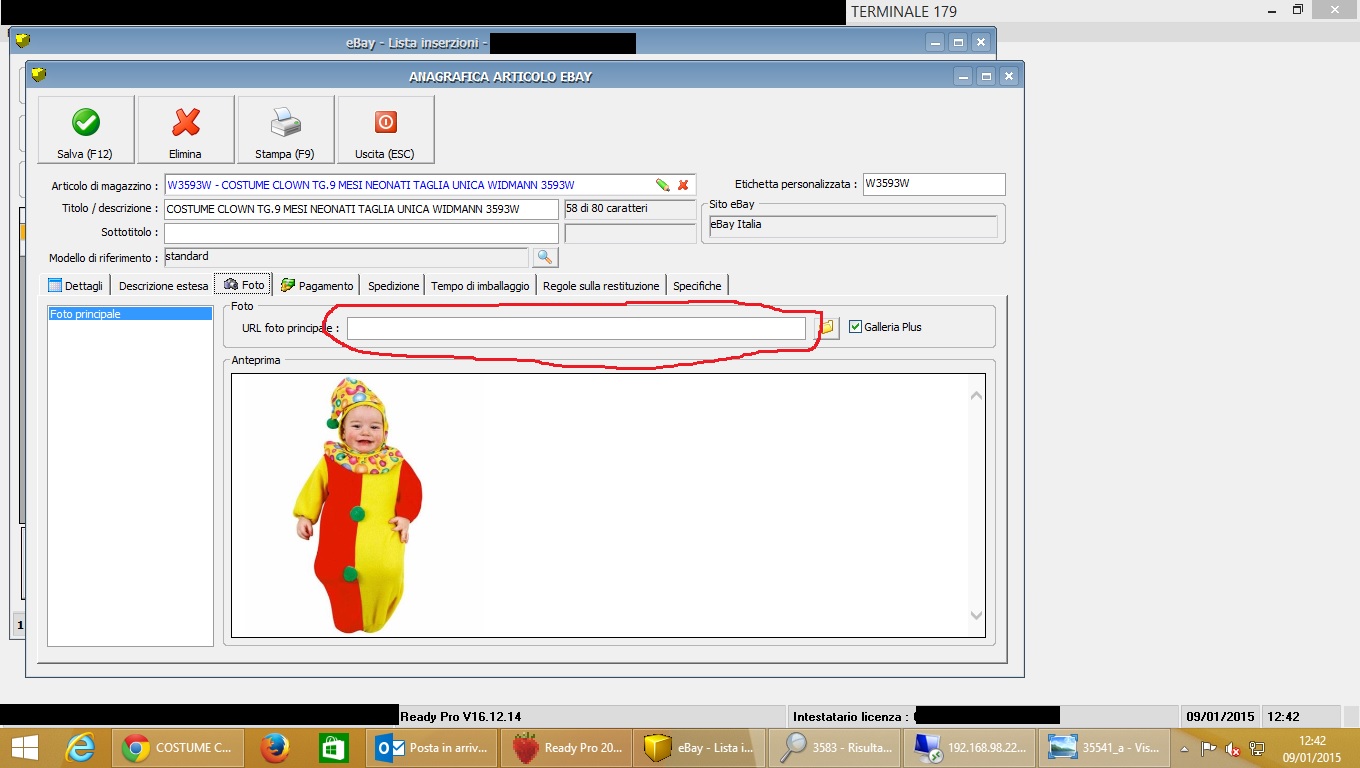
Task: Minimize the ANAGRAFICA ARTICOLO EBAY window
Action: (x=962, y=76)
